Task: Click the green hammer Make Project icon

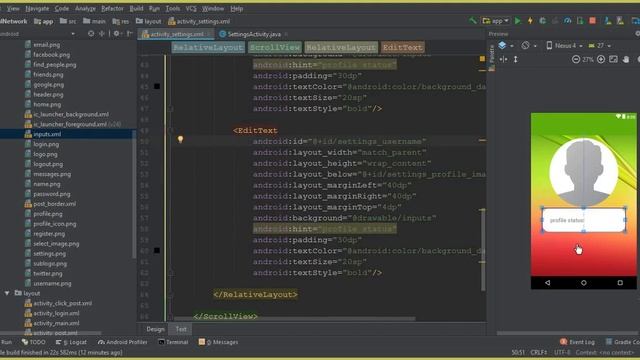Action: click(473, 20)
